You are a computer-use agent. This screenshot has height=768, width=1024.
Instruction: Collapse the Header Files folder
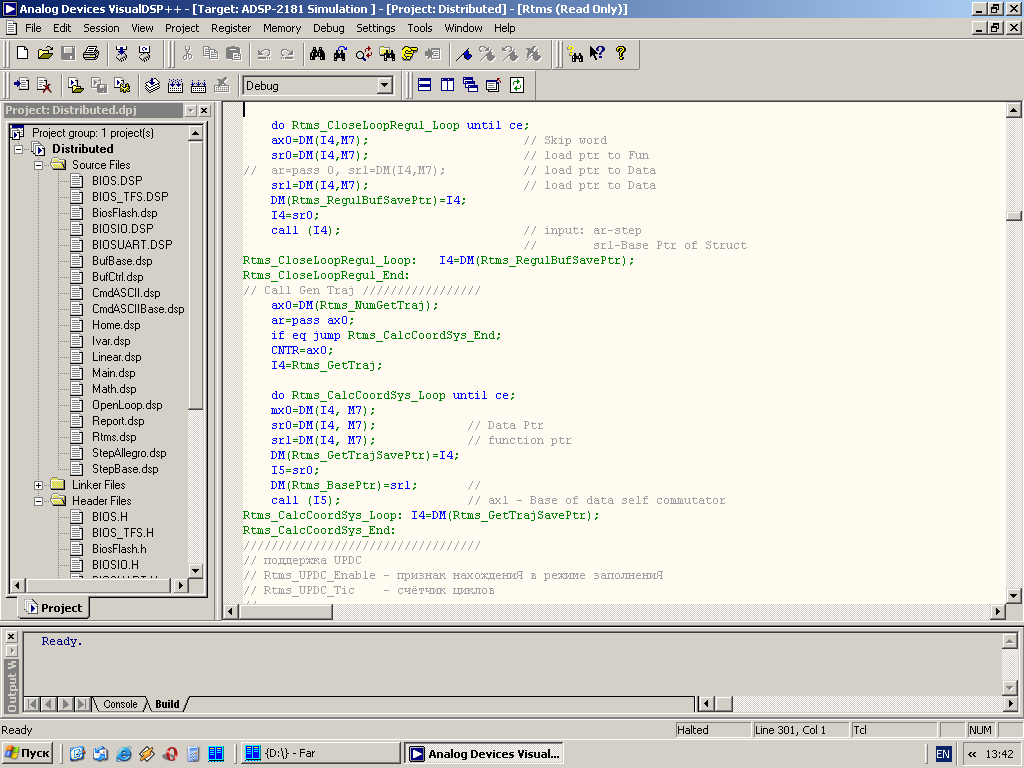click(x=38, y=501)
